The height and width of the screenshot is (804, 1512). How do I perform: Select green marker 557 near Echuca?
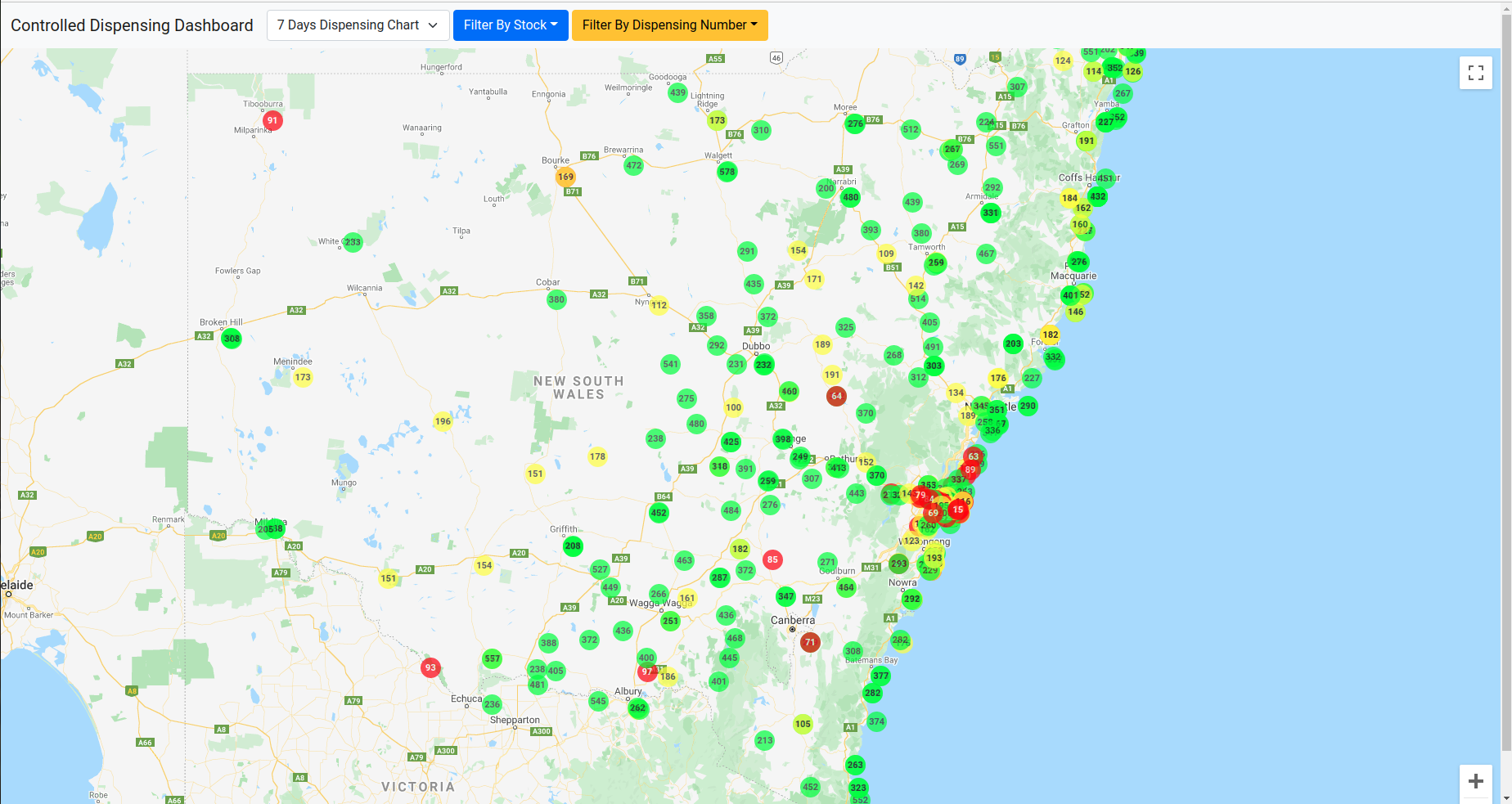(492, 658)
